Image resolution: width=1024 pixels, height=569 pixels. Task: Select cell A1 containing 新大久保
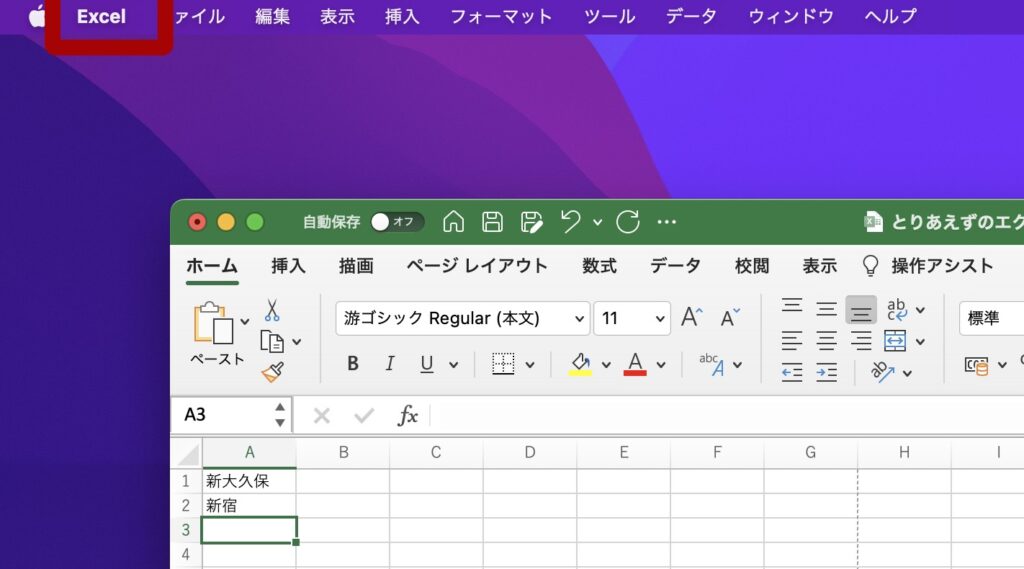249,481
